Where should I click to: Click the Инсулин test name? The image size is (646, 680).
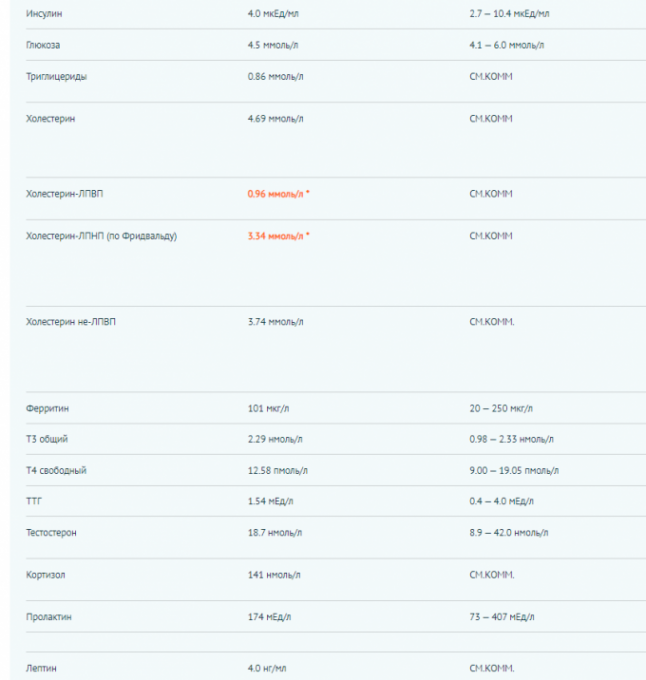click(44, 14)
